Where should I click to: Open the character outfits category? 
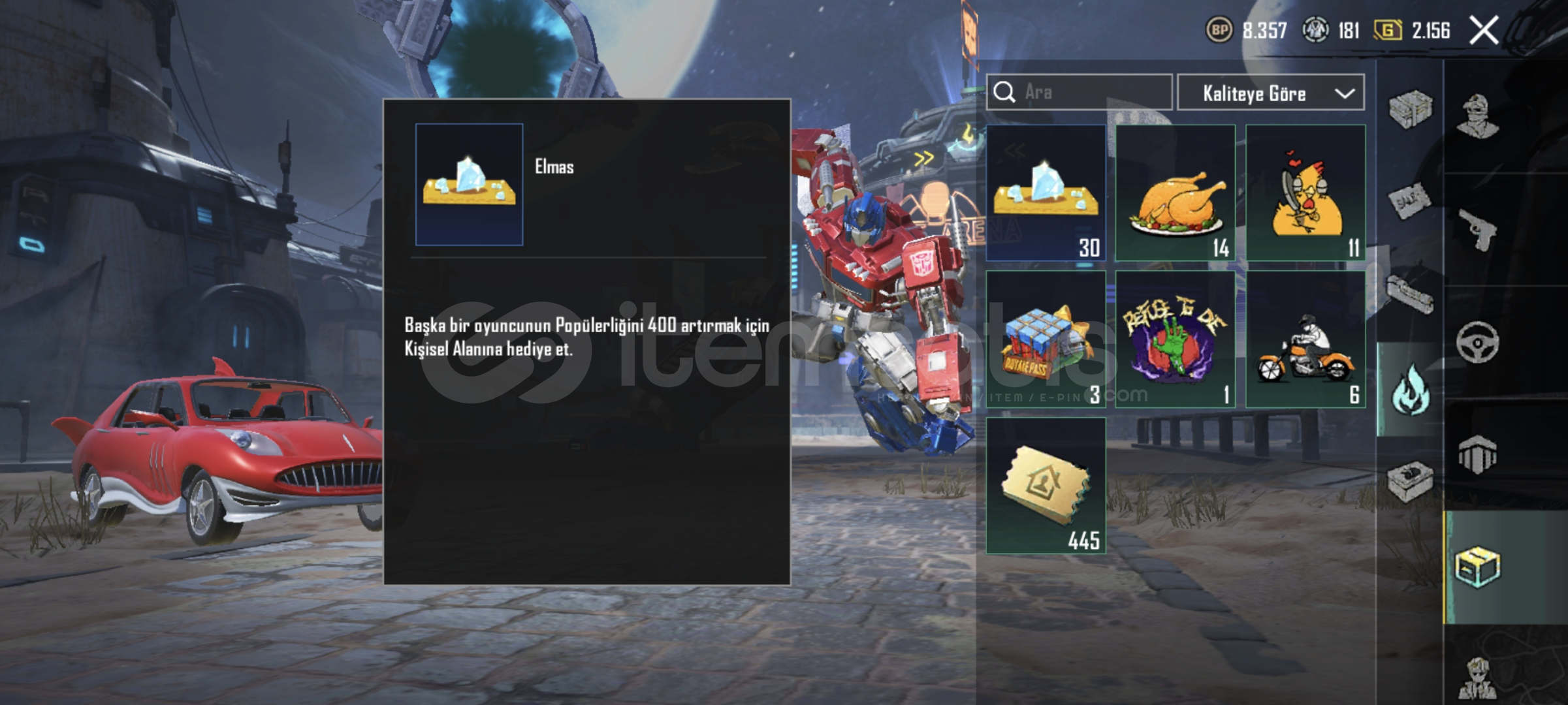point(1478,116)
